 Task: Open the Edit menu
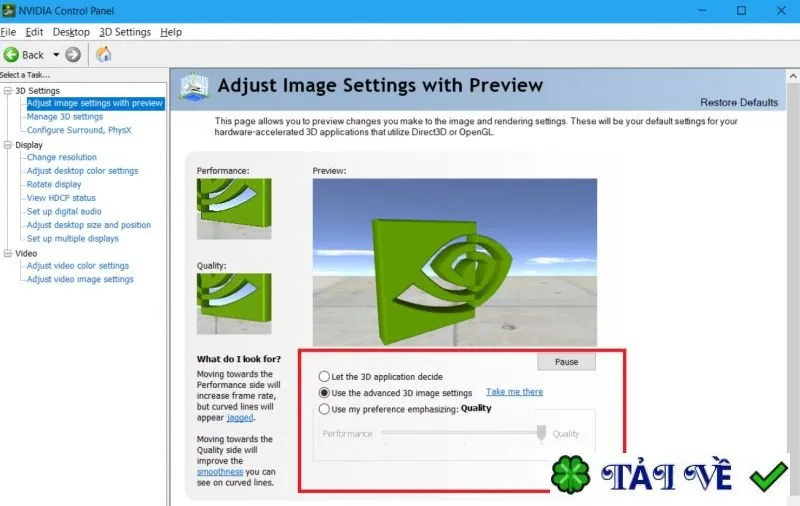coord(34,32)
